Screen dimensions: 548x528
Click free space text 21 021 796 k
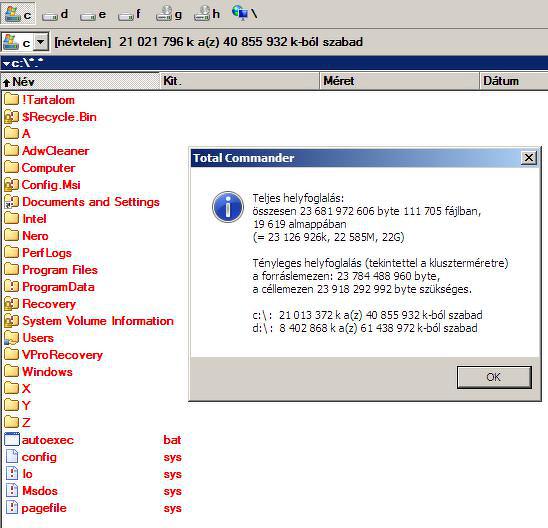coord(157,42)
